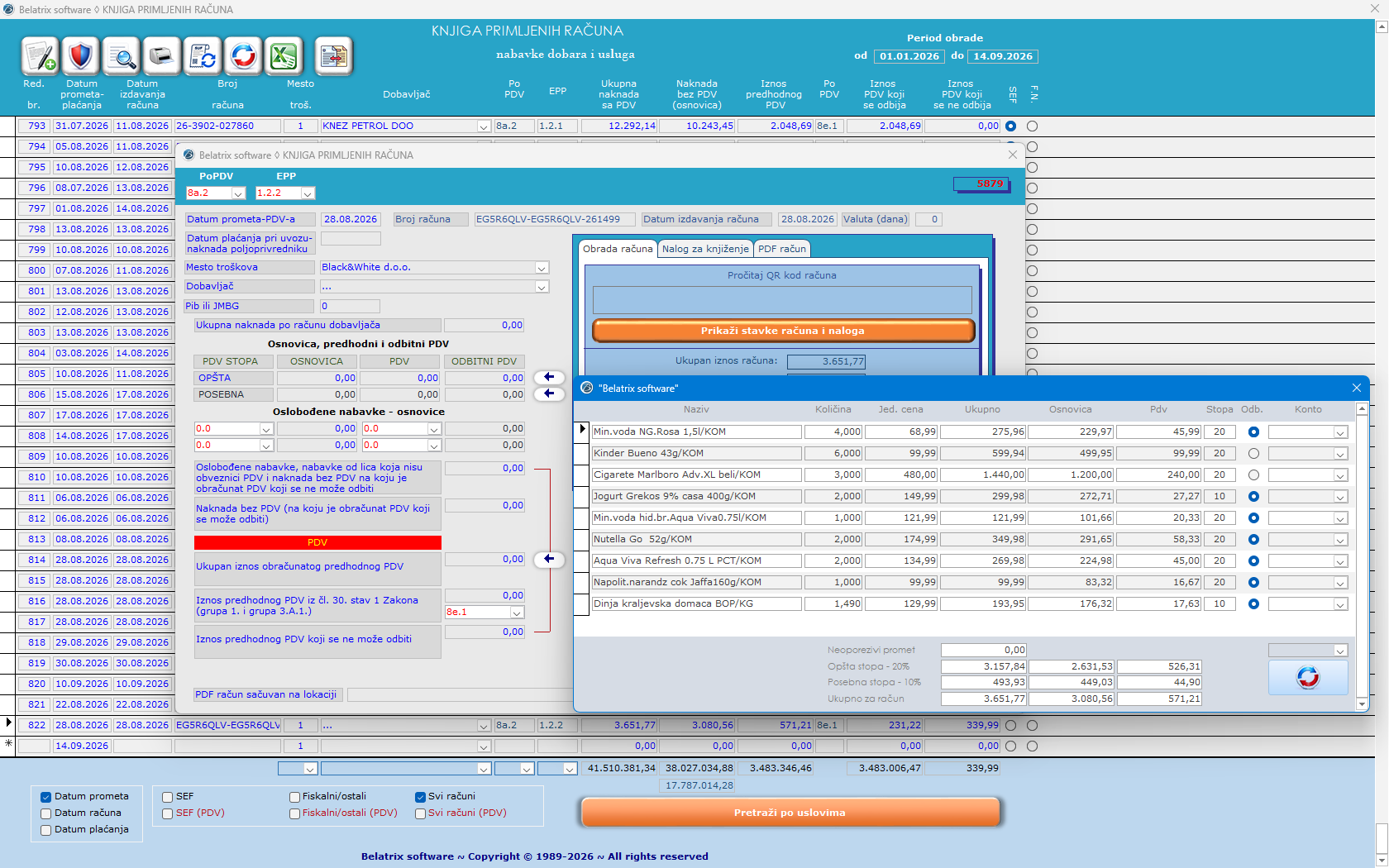The image size is (1389, 868).
Task: Click the red 5879 button
Action: [x=981, y=184]
